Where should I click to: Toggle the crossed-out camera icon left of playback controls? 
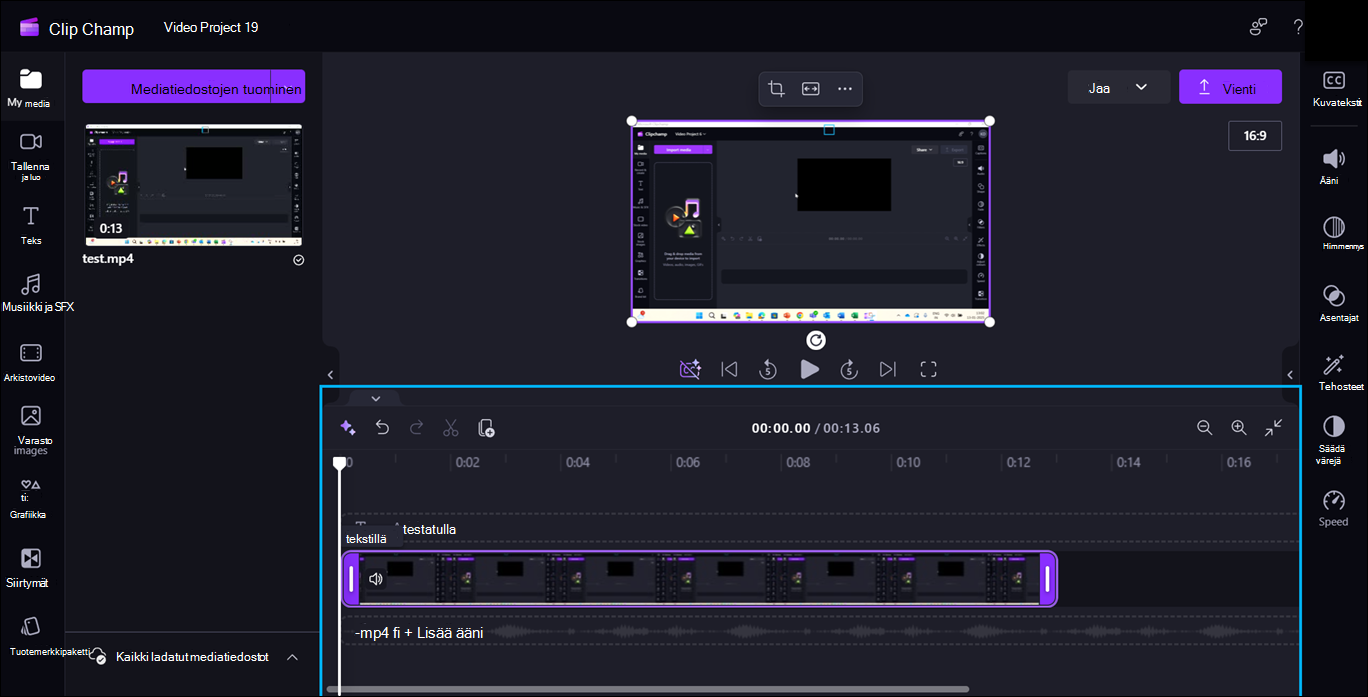pyautogui.click(x=690, y=369)
